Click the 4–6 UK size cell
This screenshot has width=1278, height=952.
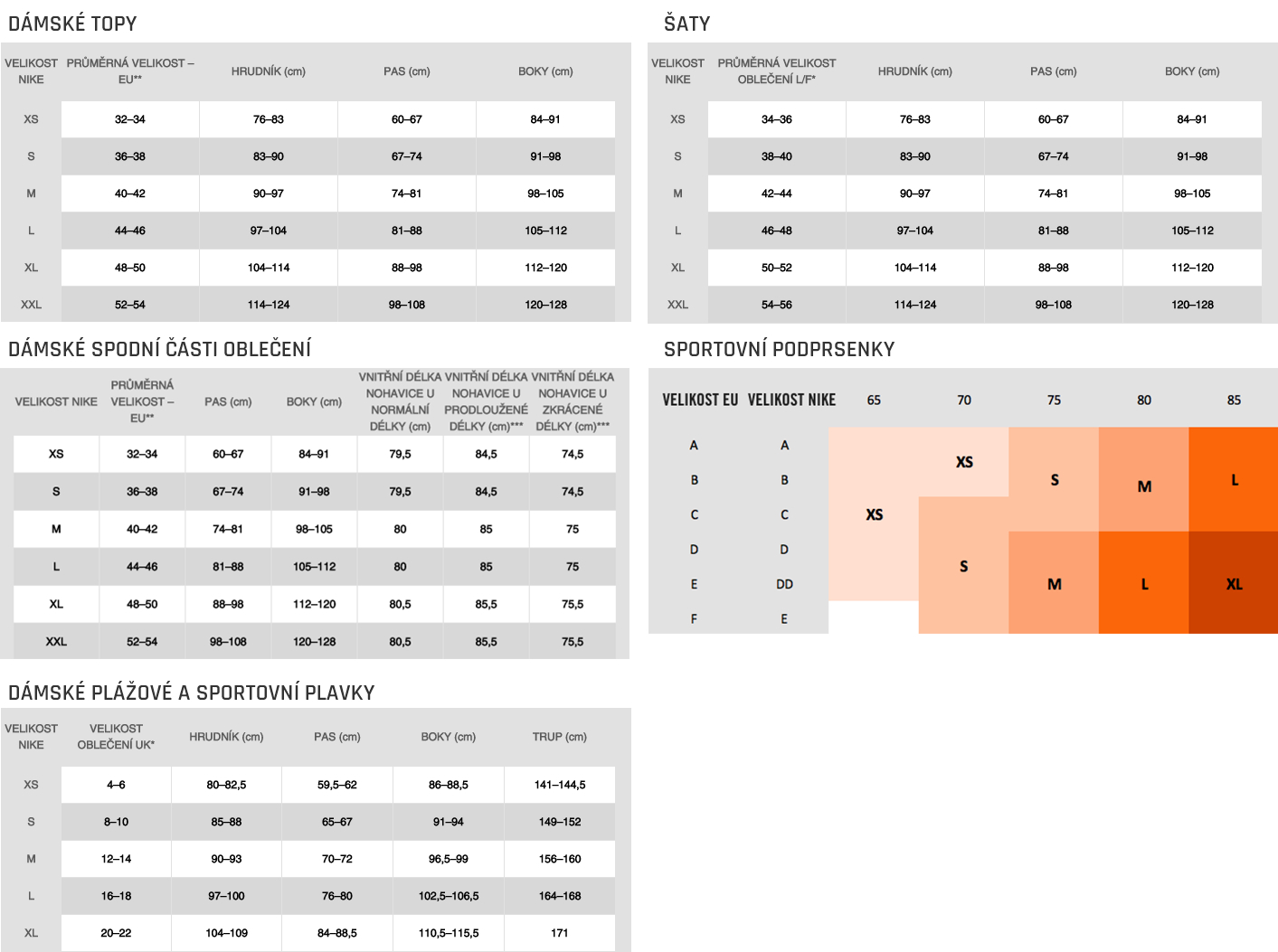pyautogui.click(x=116, y=785)
